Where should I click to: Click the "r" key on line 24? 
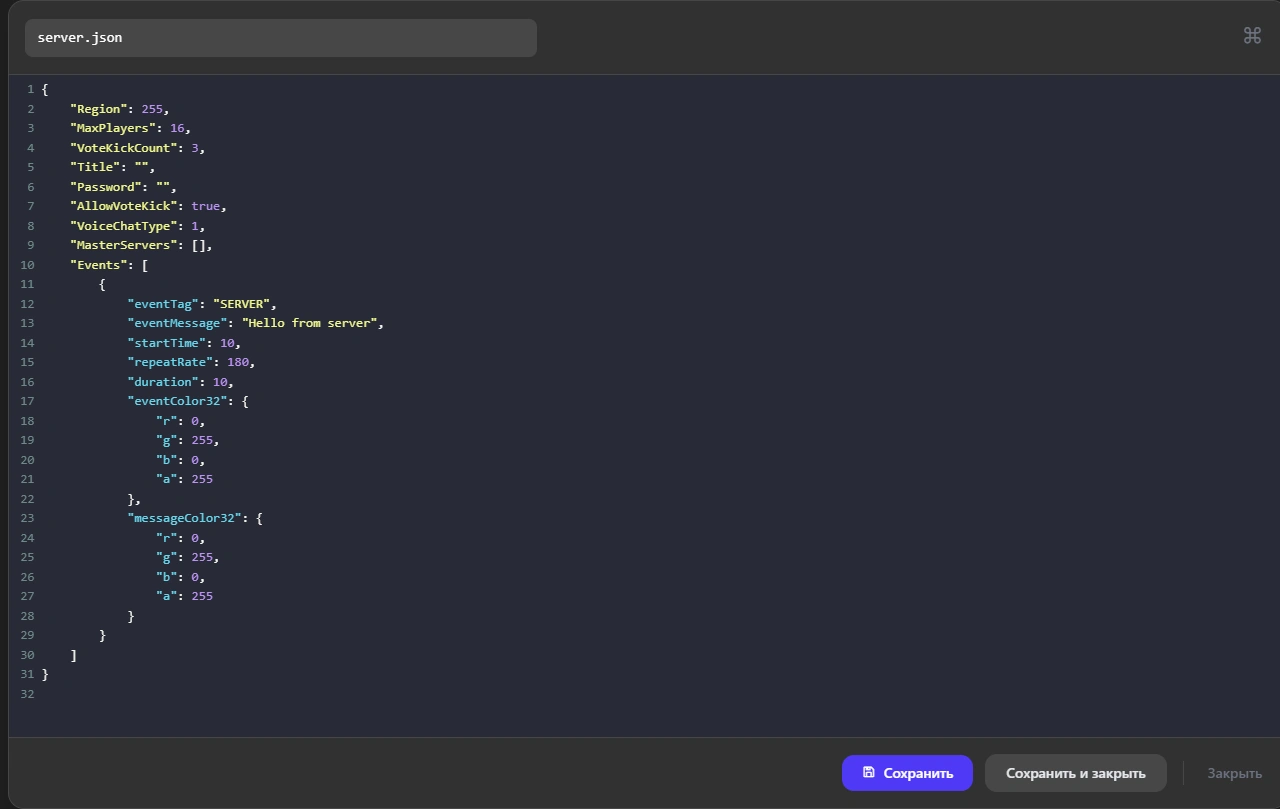tap(166, 538)
